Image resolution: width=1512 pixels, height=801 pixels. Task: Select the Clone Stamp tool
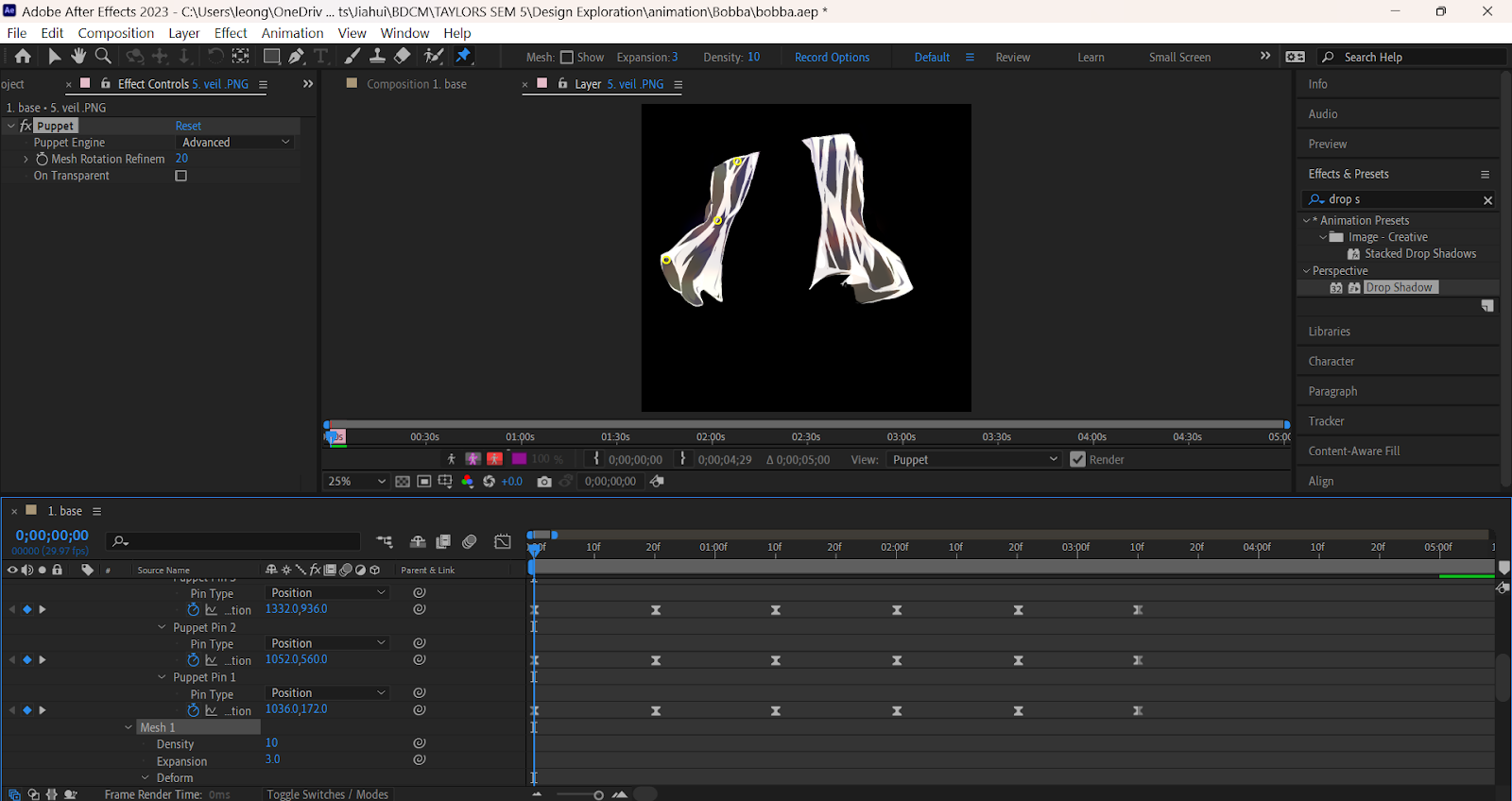coord(377,57)
